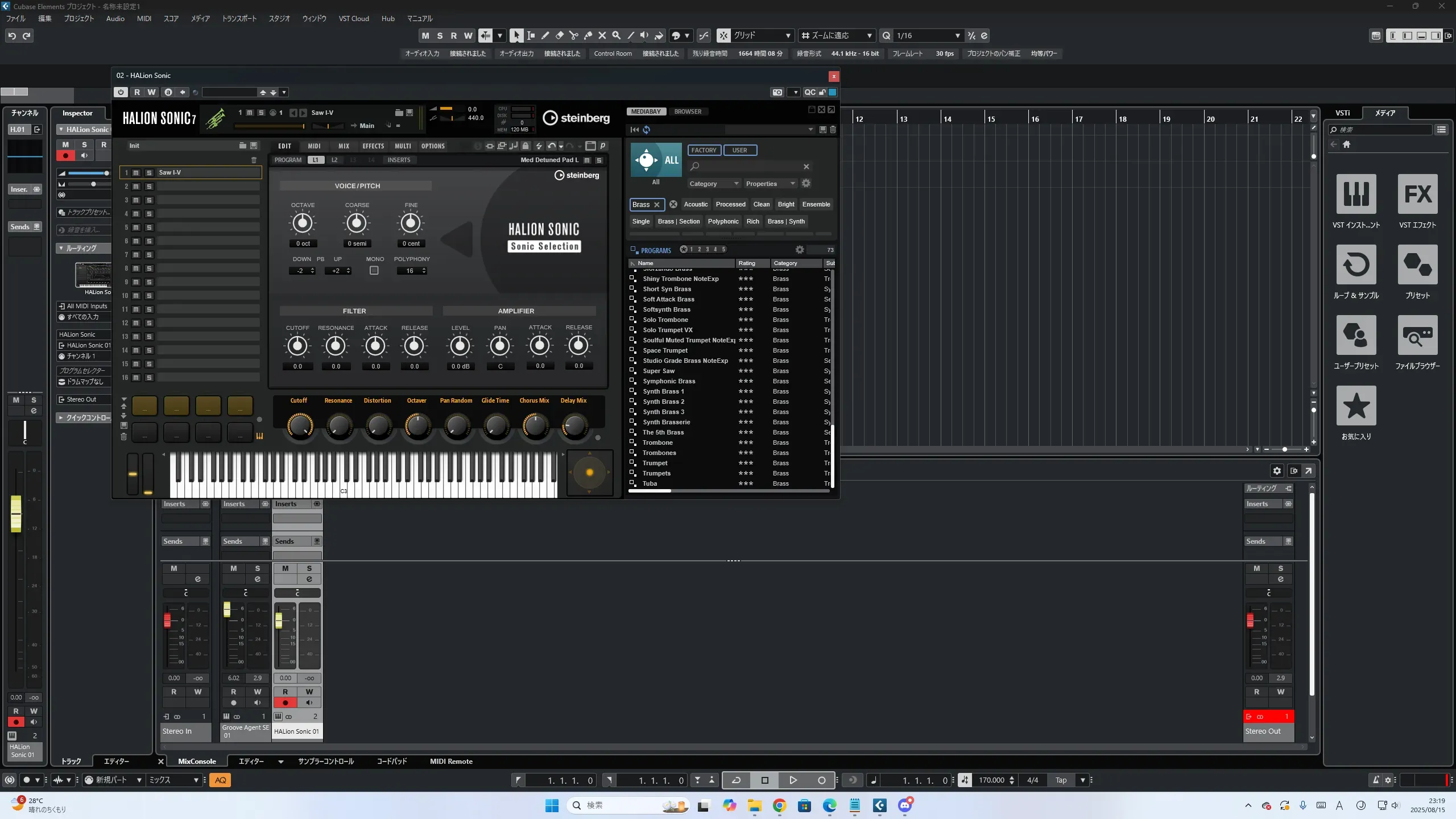Toggle the MONO checkbox in Voice/Pitch
The height and width of the screenshot is (819, 1456).
pos(374,271)
